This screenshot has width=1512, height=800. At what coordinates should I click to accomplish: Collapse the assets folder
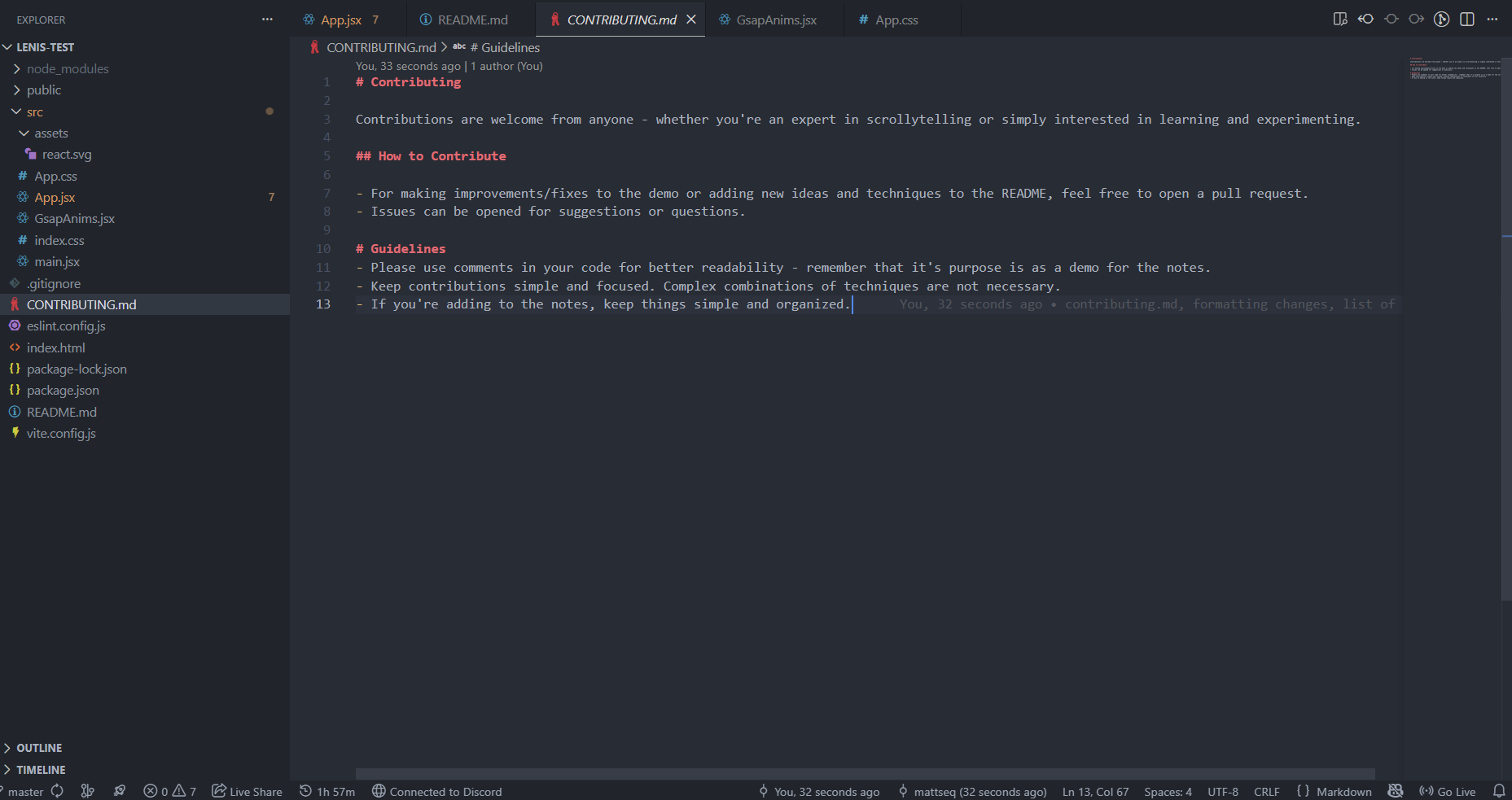[x=50, y=133]
